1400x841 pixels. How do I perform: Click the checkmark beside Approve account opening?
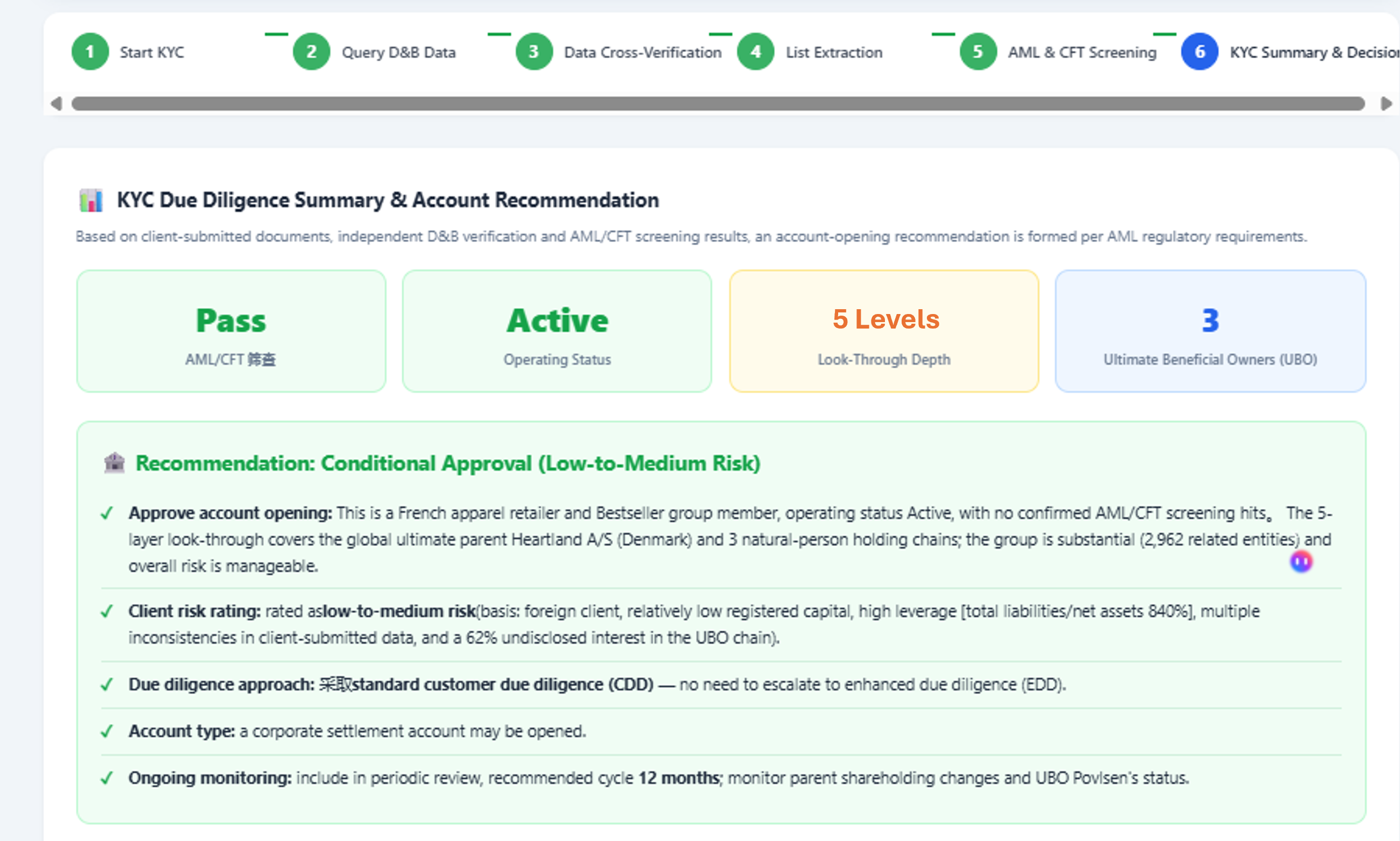(106, 514)
